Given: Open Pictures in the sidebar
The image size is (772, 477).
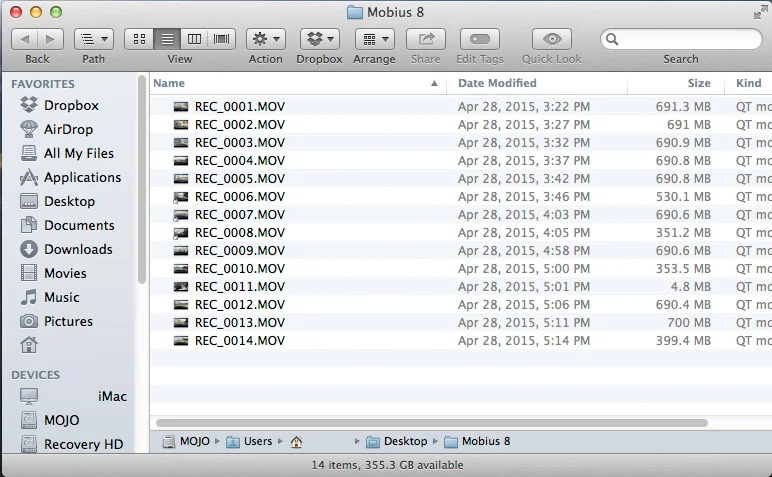Looking at the screenshot, I should [x=69, y=321].
